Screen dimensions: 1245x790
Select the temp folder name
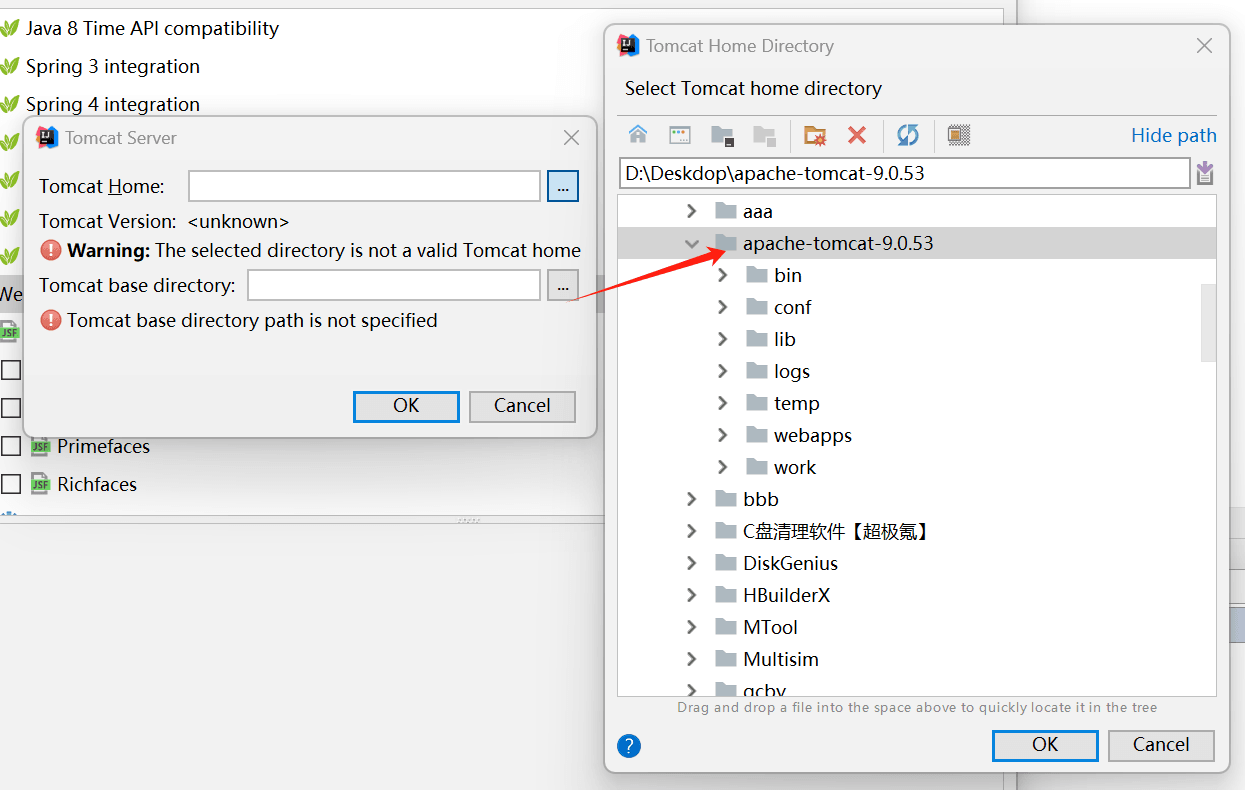coord(797,403)
